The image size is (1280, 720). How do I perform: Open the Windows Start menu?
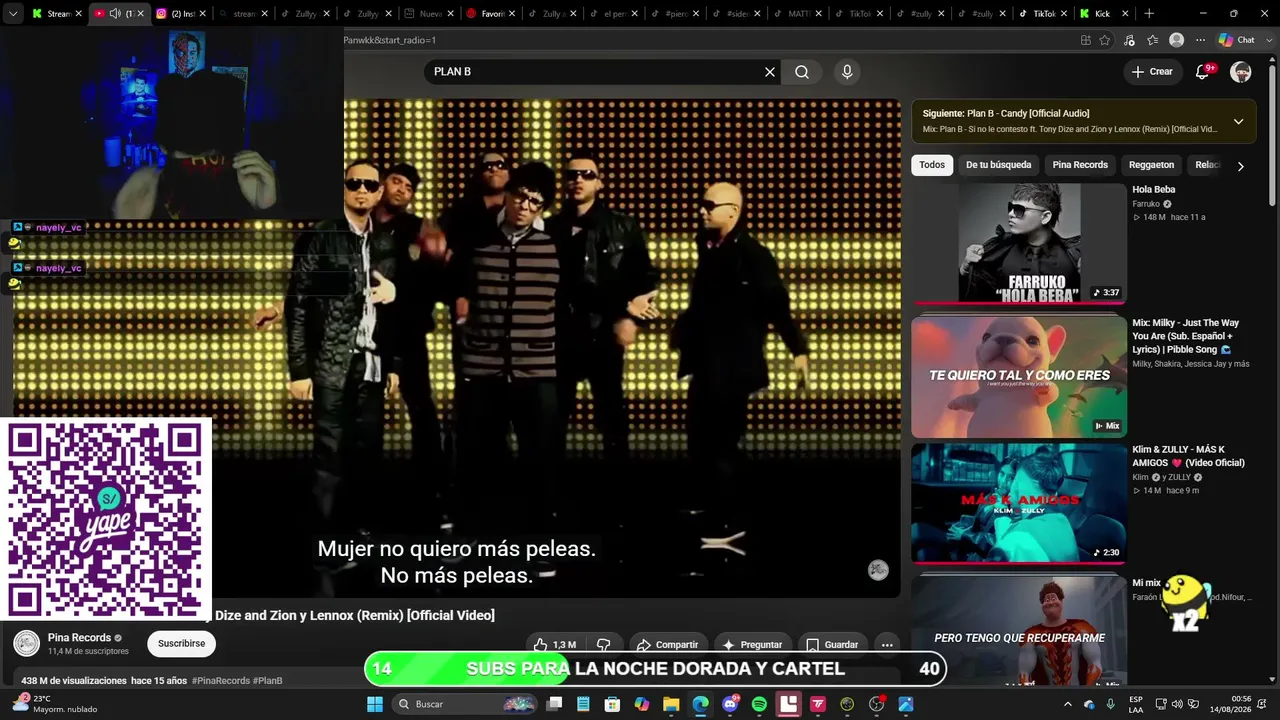coord(375,704)
